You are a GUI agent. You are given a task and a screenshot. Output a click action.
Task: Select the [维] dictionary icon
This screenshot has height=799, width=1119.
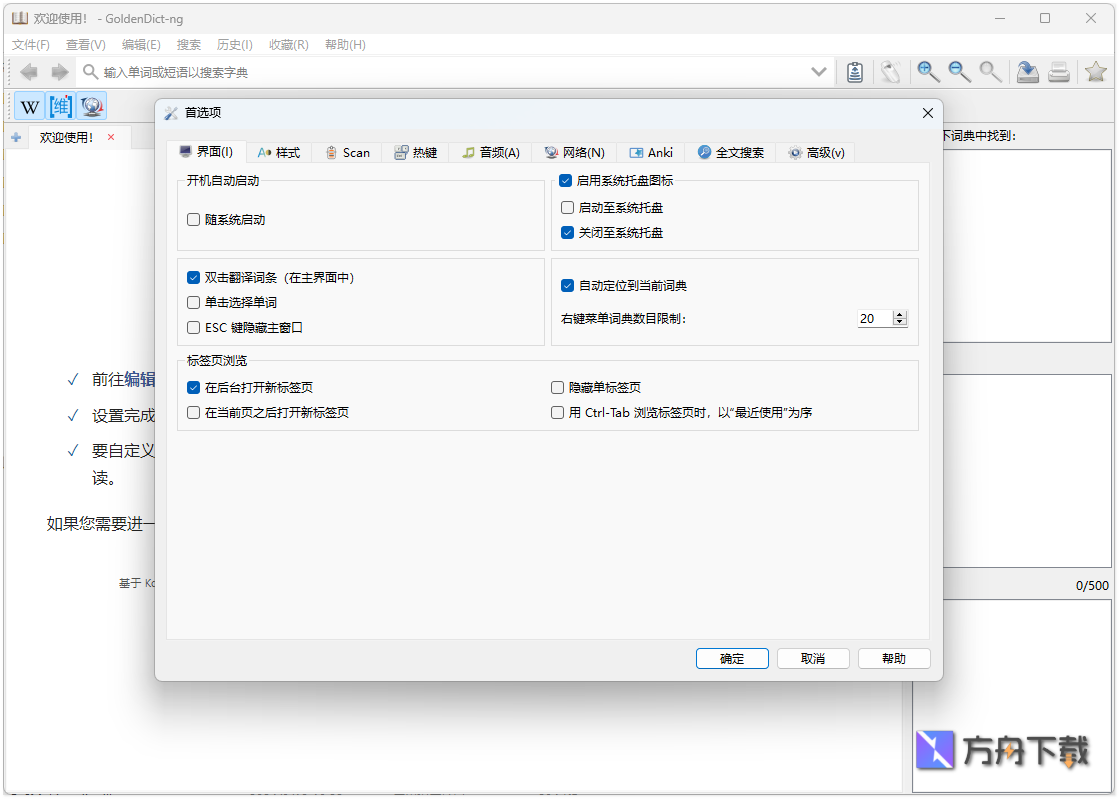(x=59, y=105)
